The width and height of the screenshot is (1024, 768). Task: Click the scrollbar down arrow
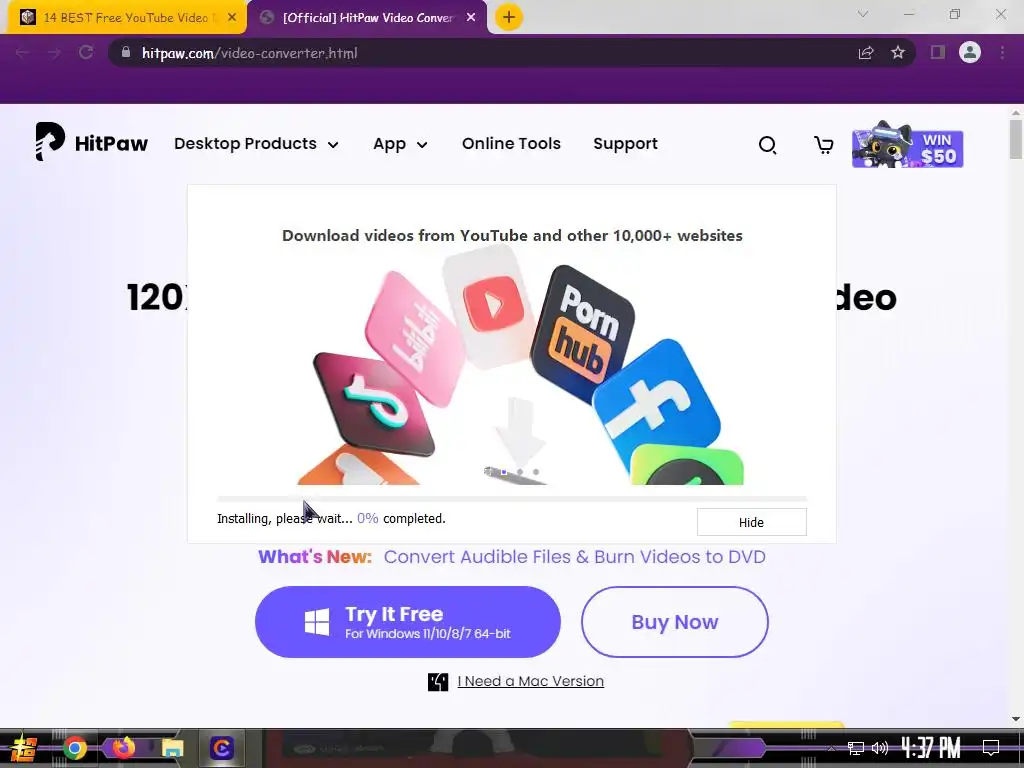[x=1016, y=718]
